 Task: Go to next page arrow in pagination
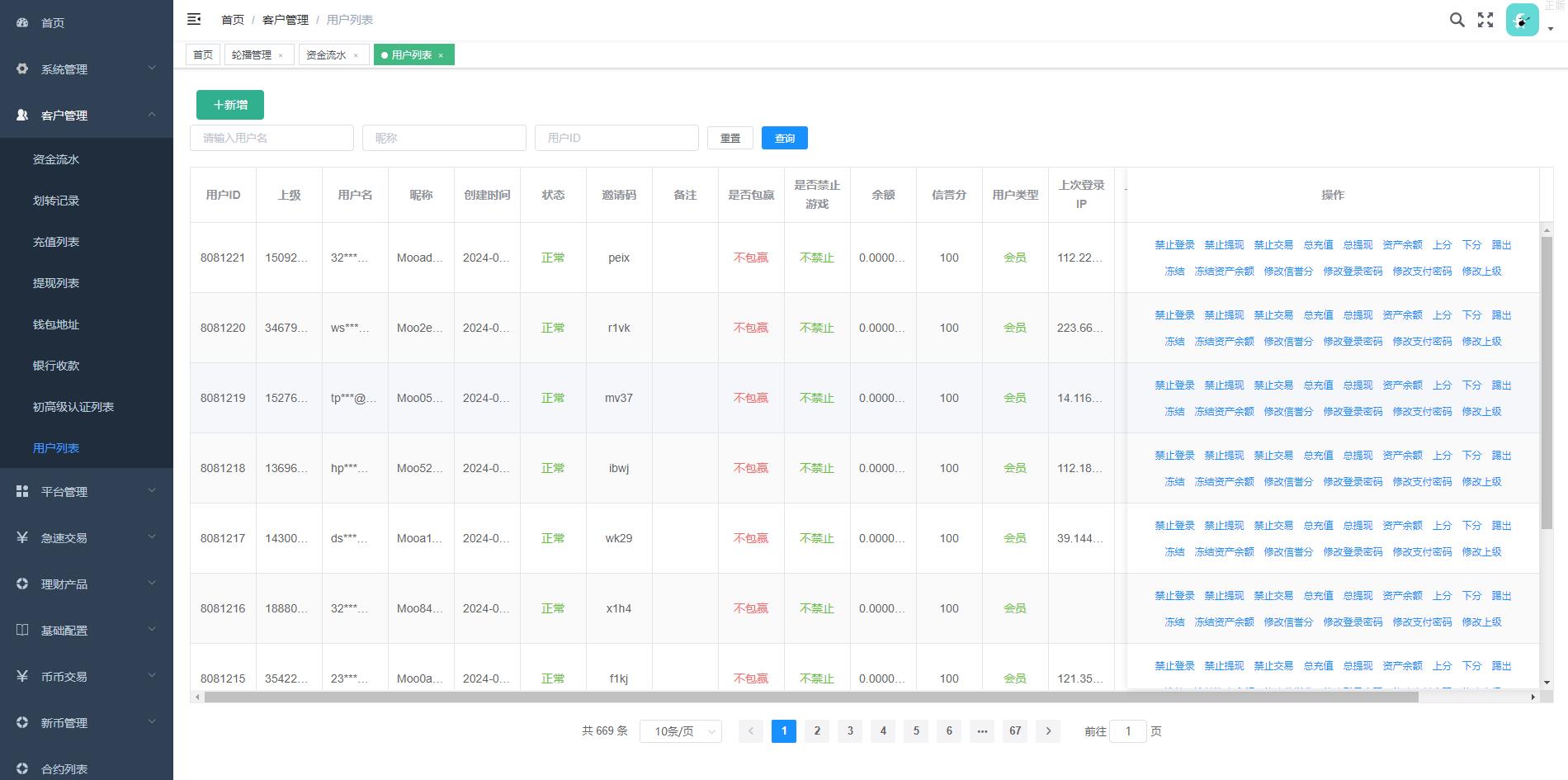coord(1048,731)
